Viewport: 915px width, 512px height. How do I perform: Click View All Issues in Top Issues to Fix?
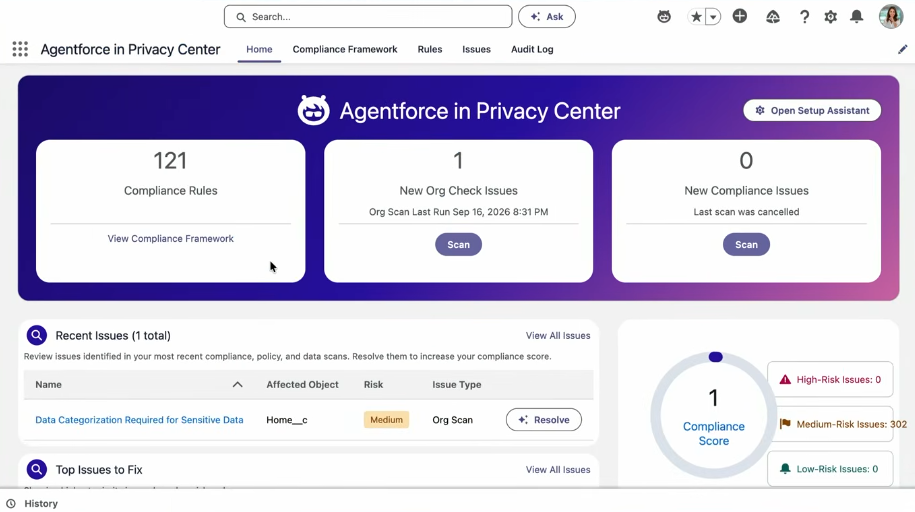pyautogui.click(x=558, y=469)
